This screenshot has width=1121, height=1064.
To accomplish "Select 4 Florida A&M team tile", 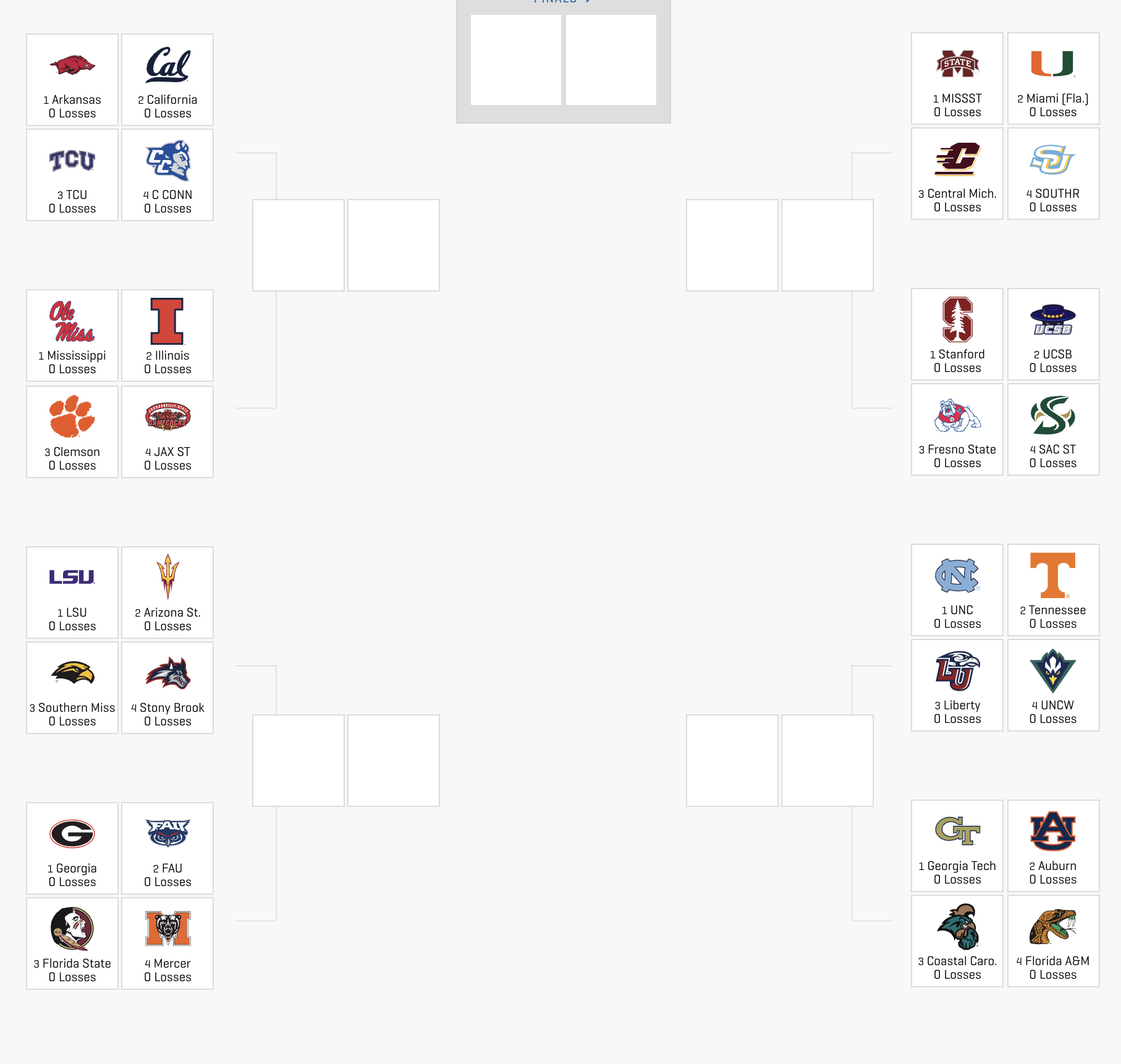I will [1054, 941].
